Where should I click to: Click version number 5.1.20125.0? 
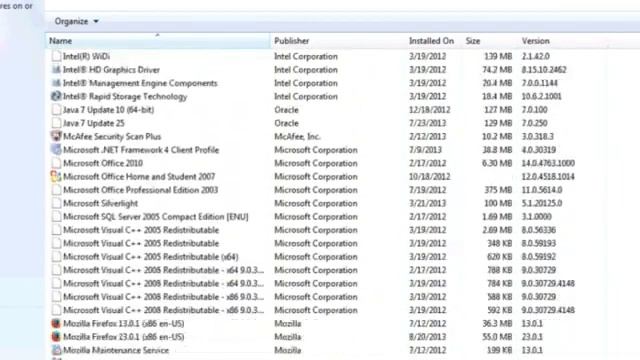[542, 203]
